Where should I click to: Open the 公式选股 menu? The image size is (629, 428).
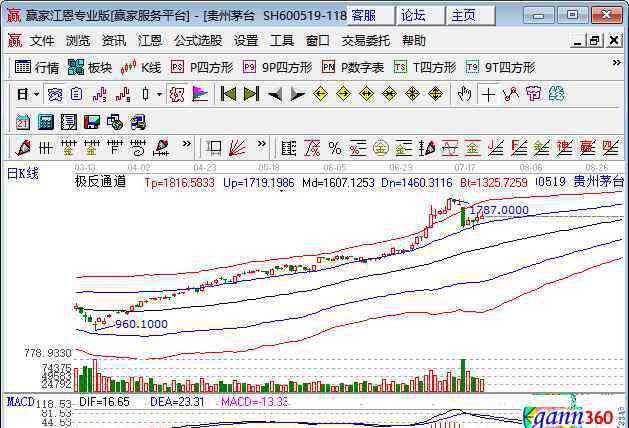pos(198,41)
